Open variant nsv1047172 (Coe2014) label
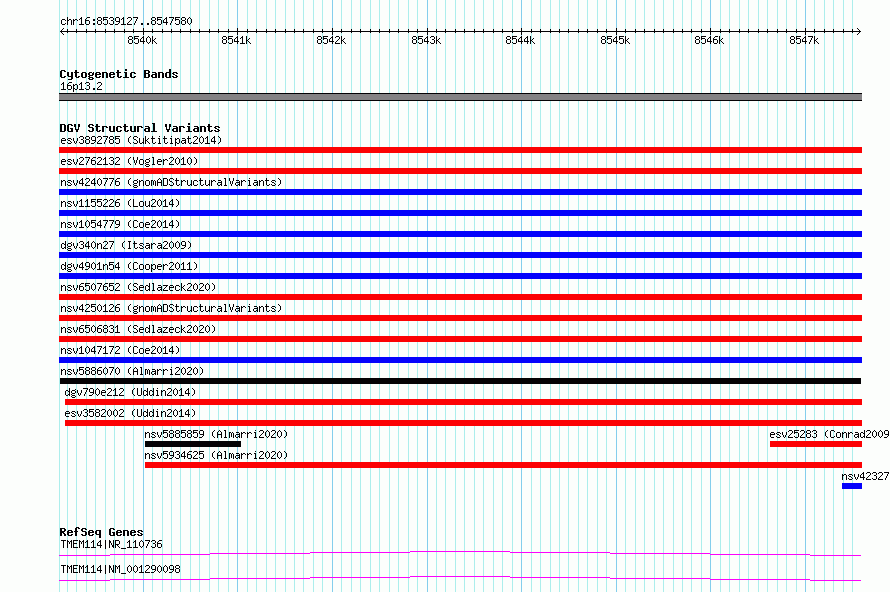This screenshot has width=890, height=592. tap(120, 350)
